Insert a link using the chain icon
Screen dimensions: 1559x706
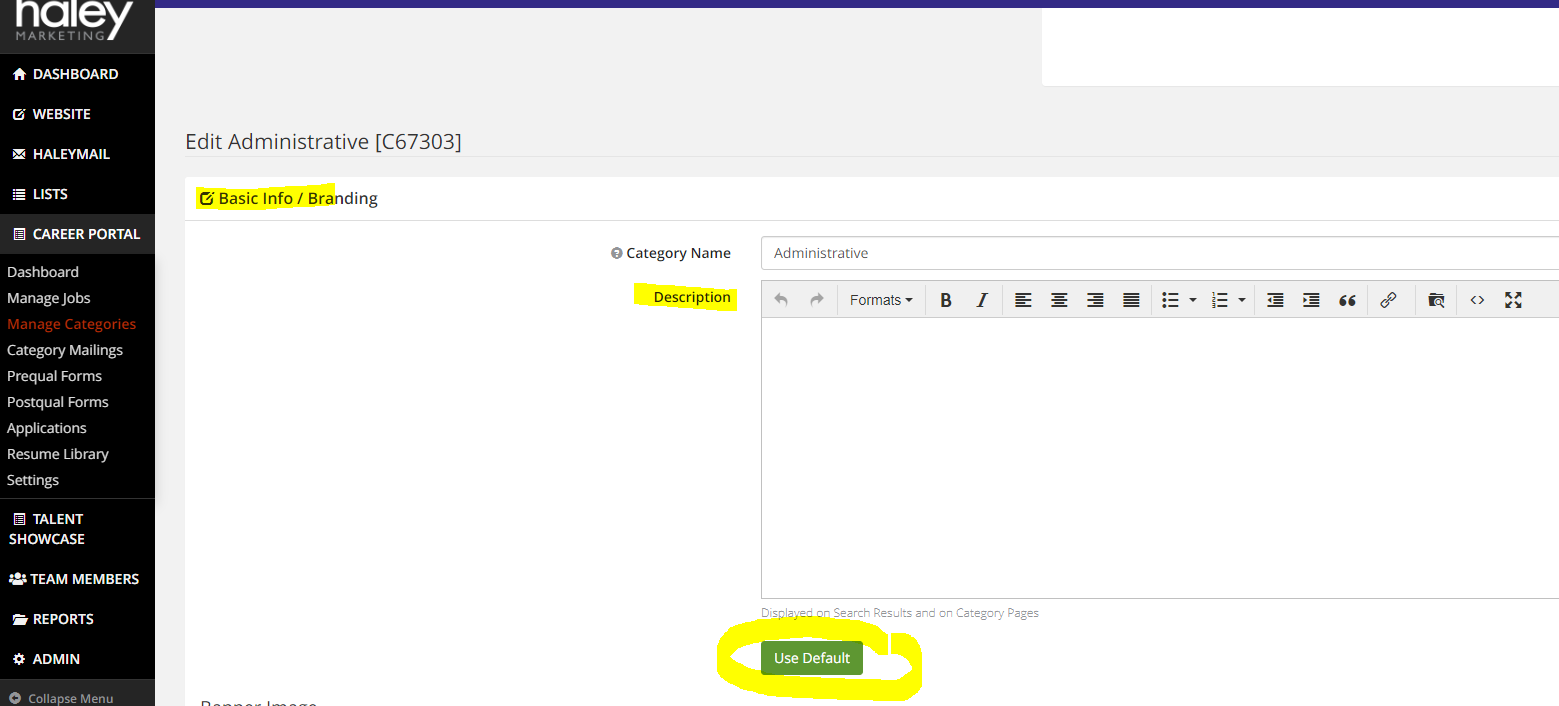1388,300
